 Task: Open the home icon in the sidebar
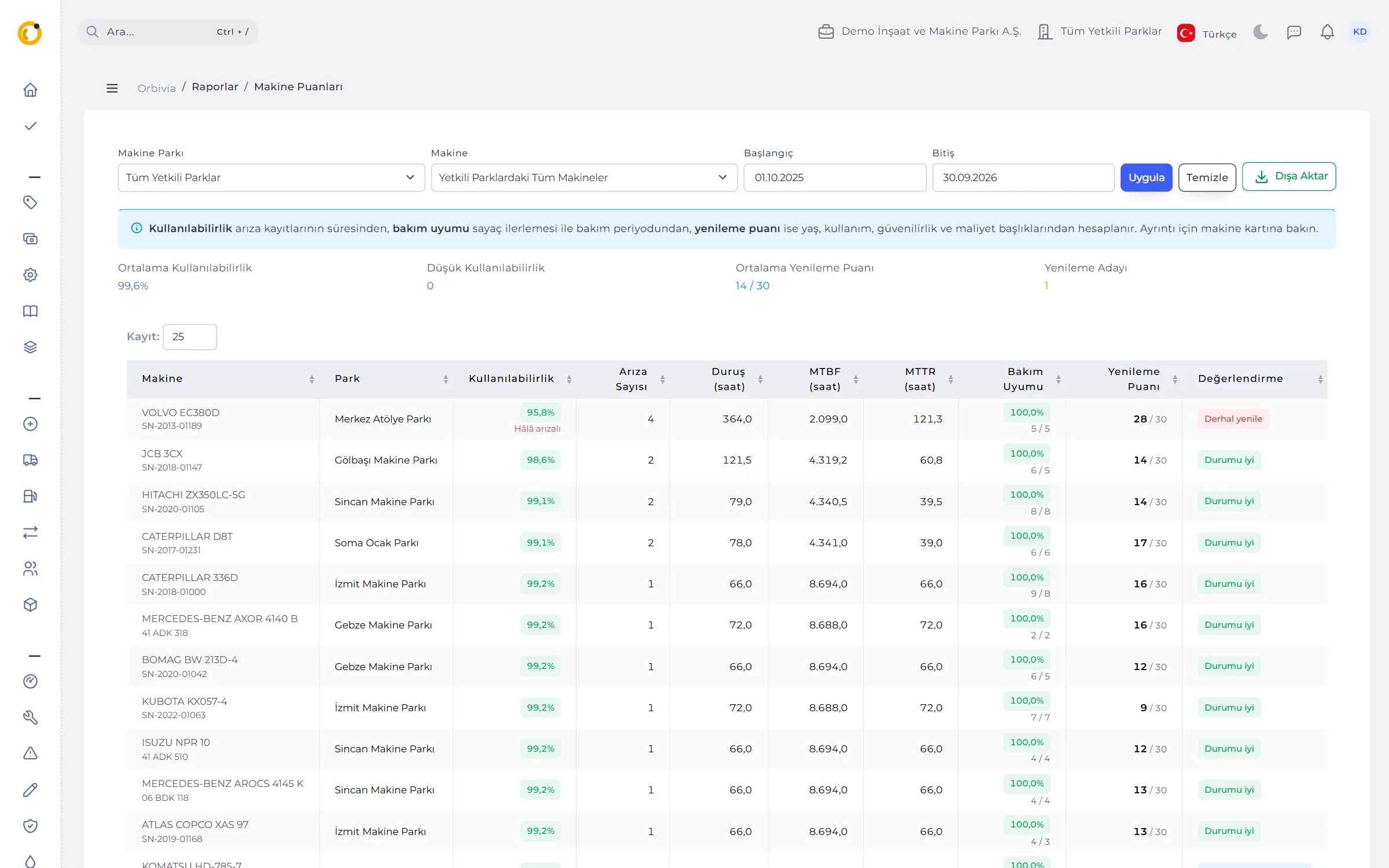click(x=30, y=90)
